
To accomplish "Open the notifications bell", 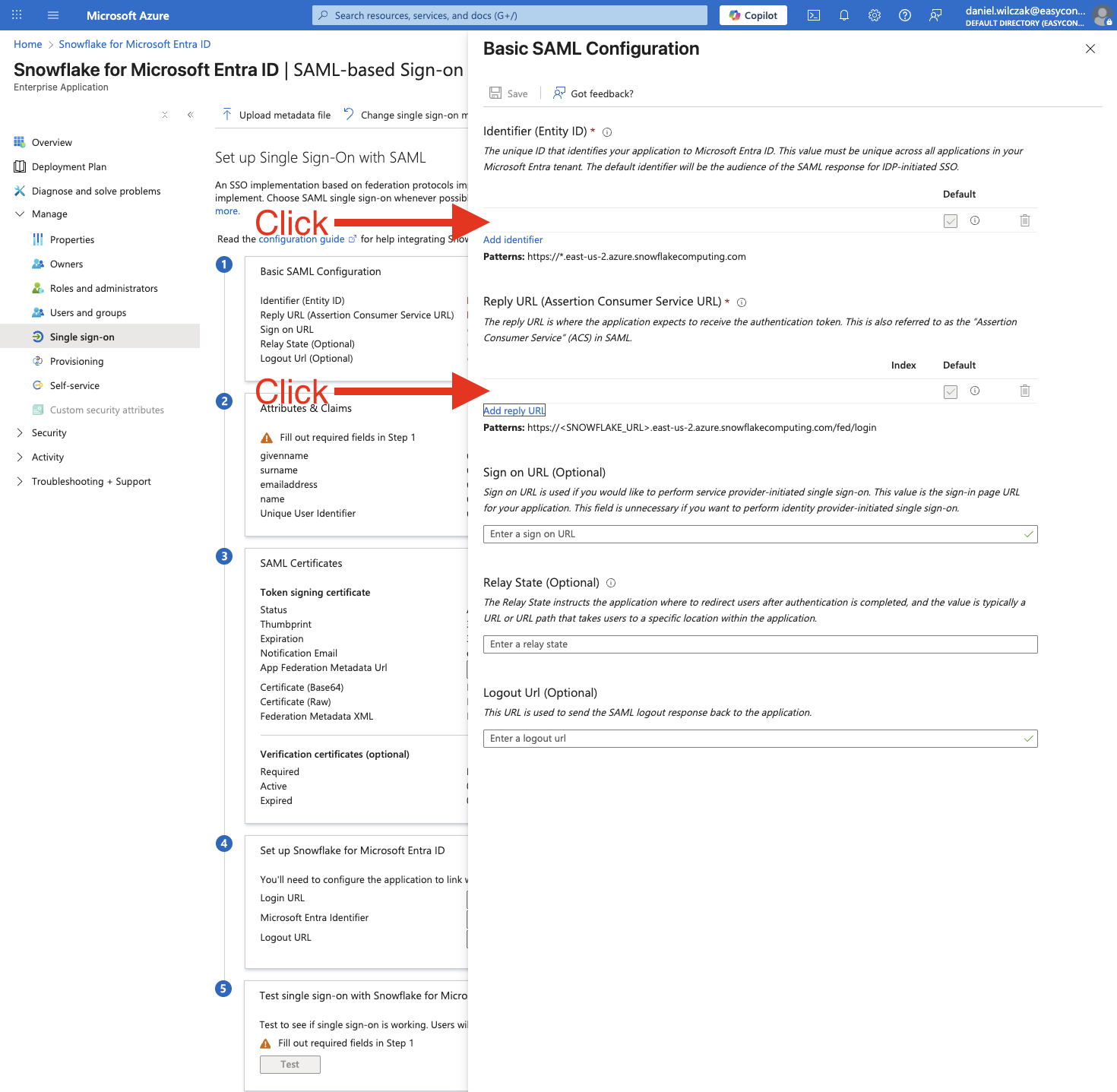I will (843, 15).
